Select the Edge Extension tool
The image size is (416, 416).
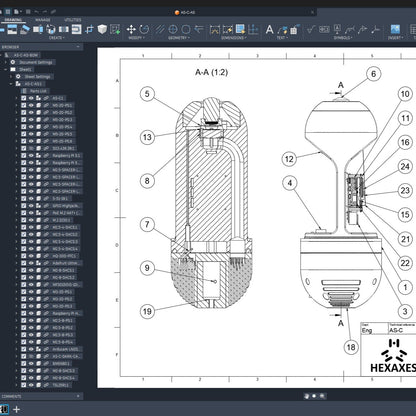click(199, 30)
